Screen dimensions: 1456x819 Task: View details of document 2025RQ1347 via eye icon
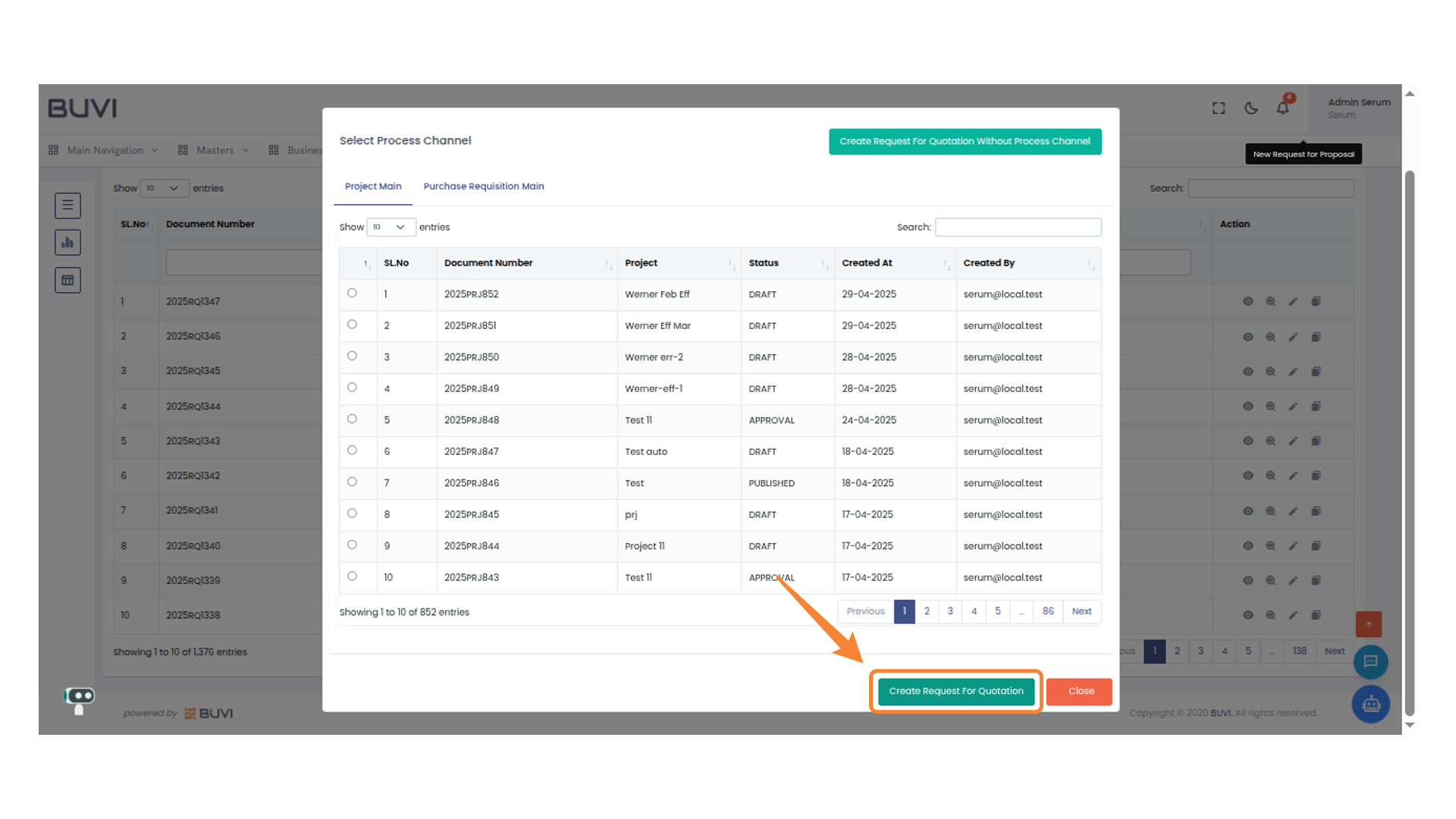(x=1248, y=301)
